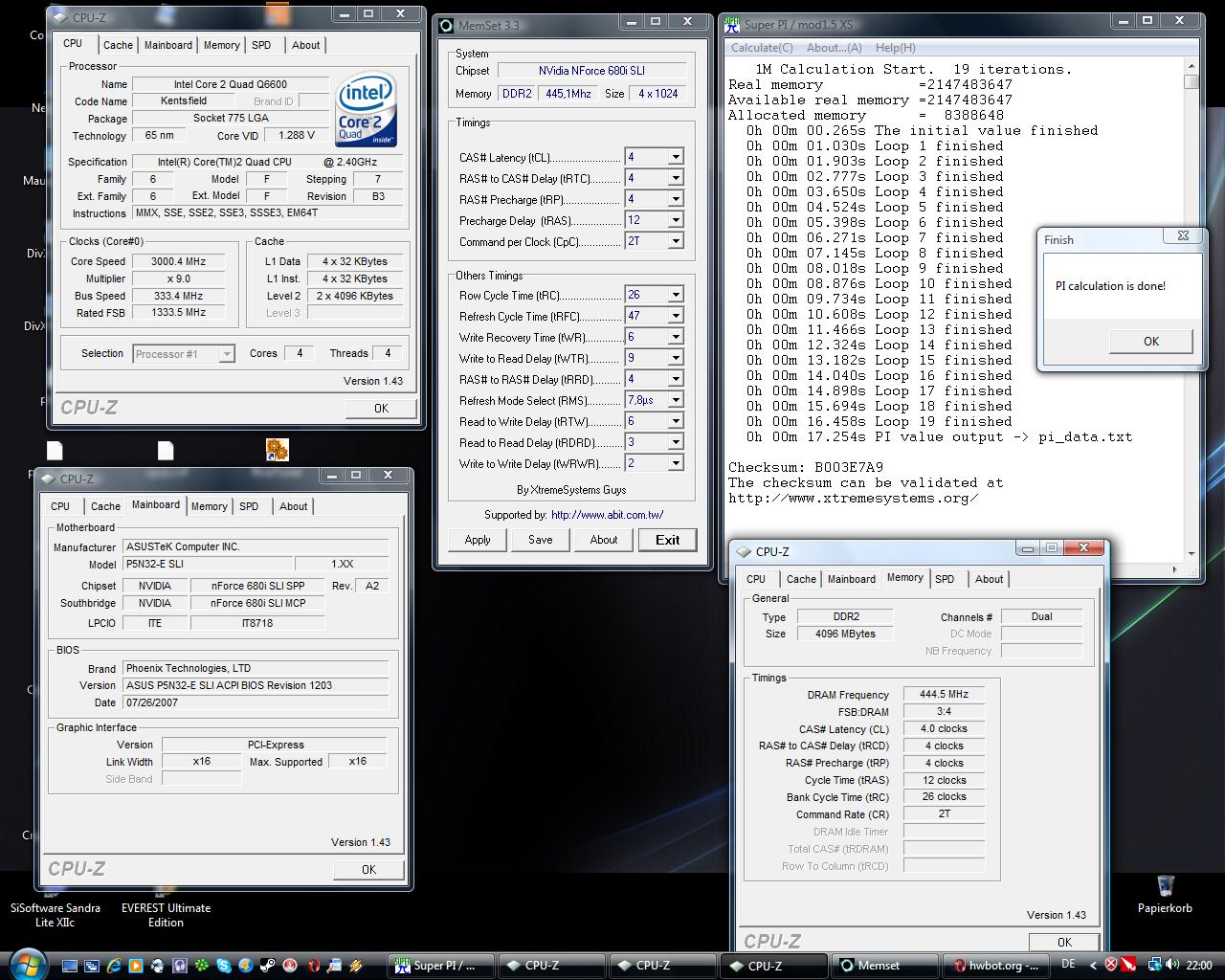Click the MemSet title bar icon
Viewport: 1225px width, 980px height.
(446, 25)
